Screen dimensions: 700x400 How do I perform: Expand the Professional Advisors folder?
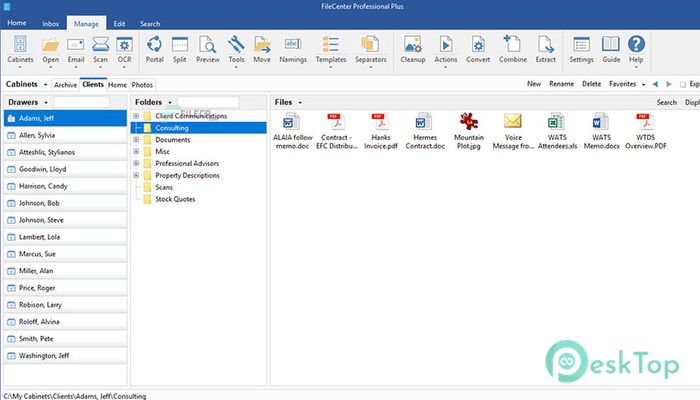(136, 163)
